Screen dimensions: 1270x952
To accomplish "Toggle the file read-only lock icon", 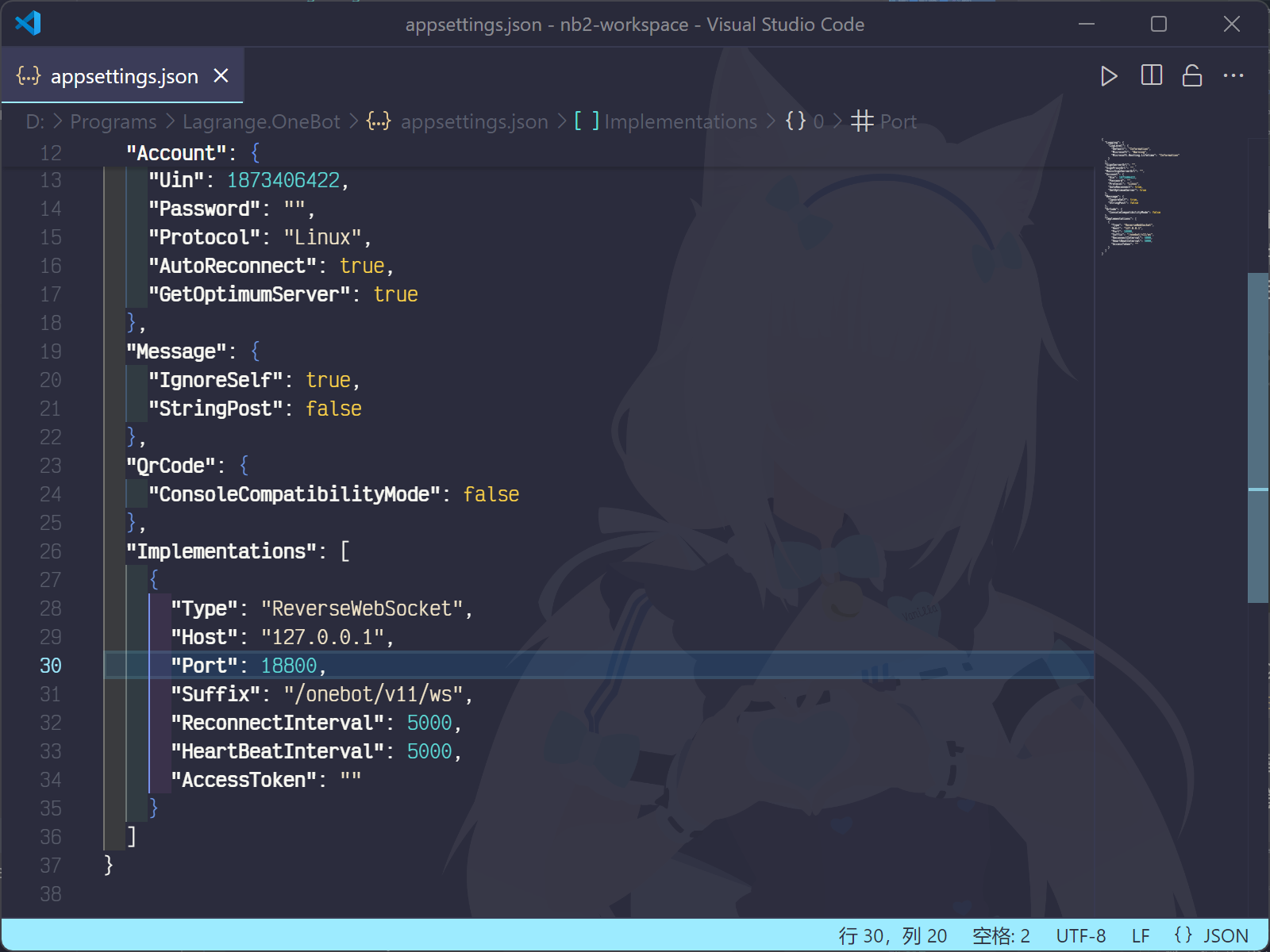I will point(1192,75).
